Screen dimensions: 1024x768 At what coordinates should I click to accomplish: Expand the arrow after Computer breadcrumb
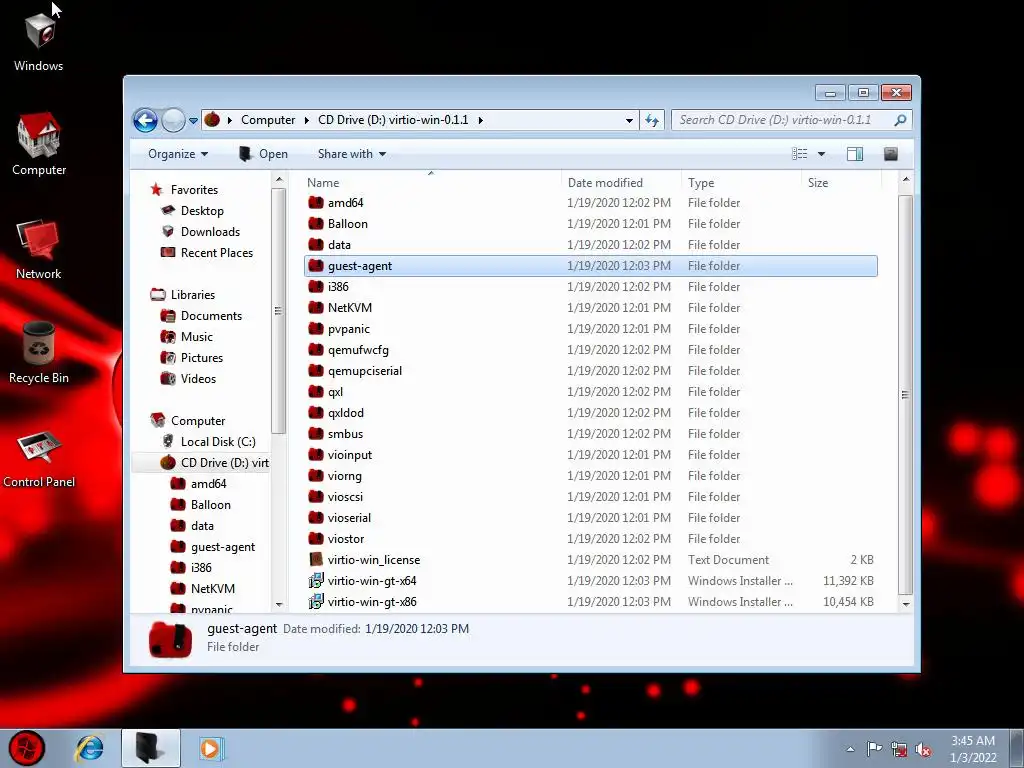(306, 120)
